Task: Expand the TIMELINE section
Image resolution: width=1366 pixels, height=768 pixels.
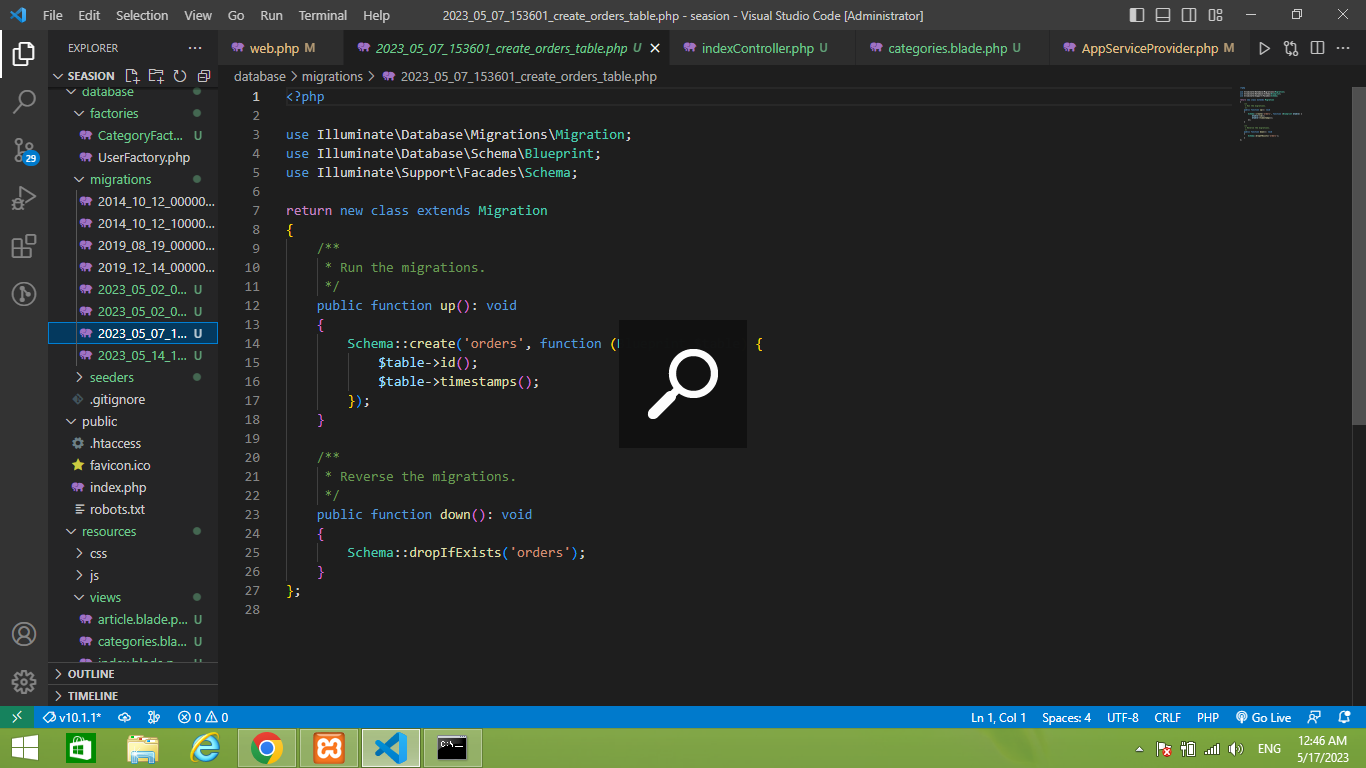Action: tap(133, 696)
